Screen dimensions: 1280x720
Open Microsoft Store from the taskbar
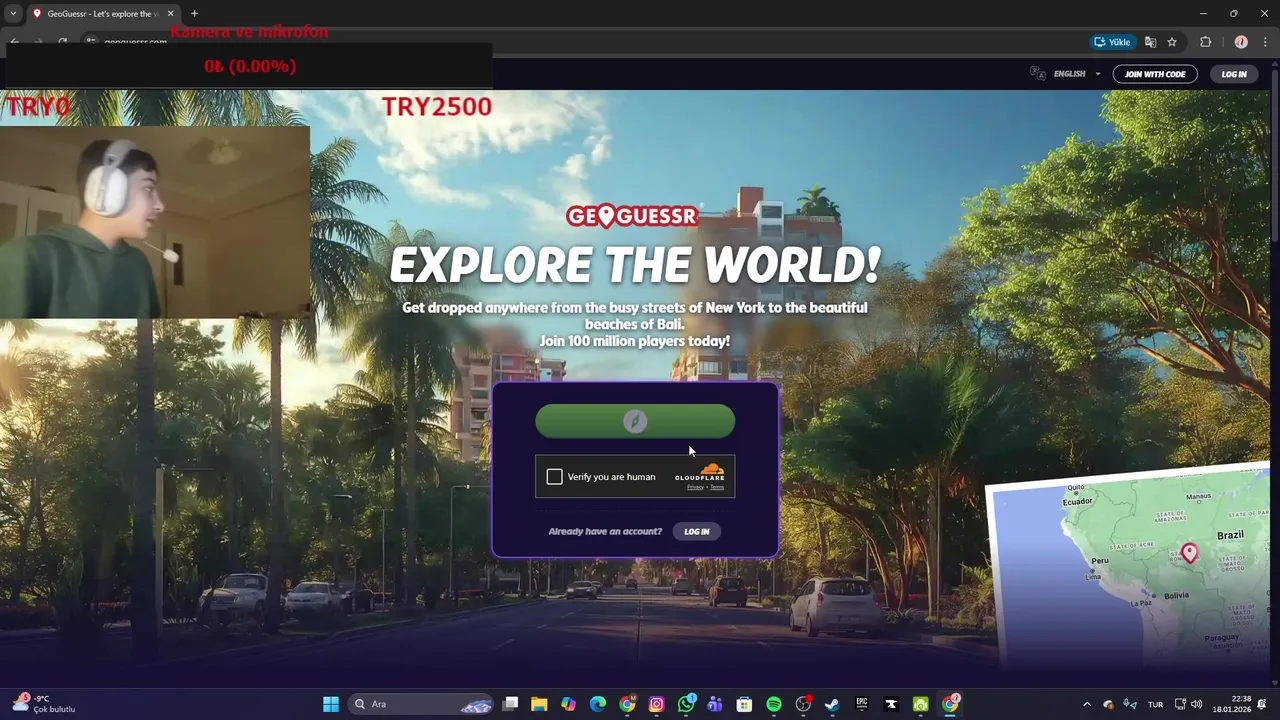click(744, 704)
